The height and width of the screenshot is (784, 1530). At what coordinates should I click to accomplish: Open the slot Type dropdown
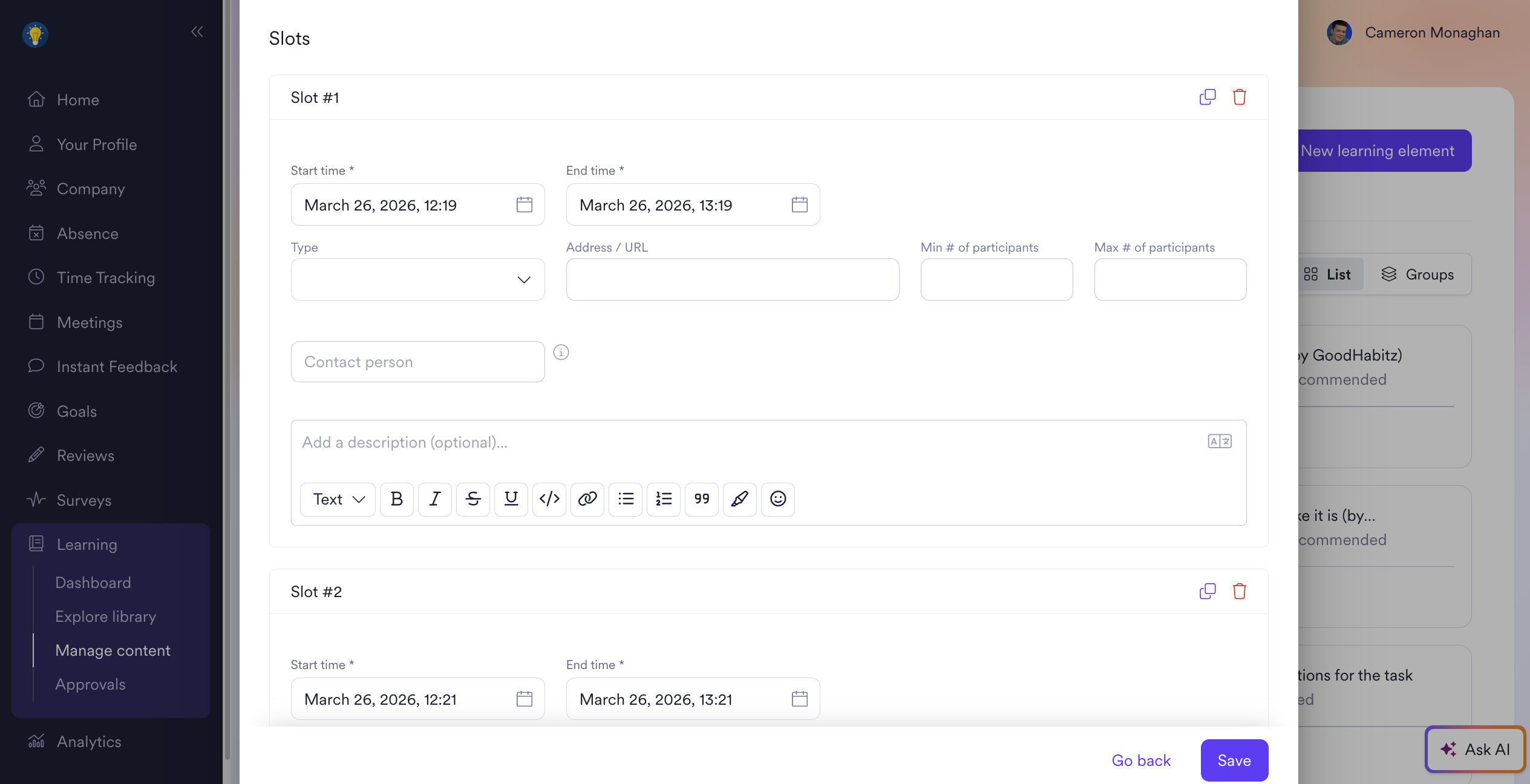tap(417, 279)
